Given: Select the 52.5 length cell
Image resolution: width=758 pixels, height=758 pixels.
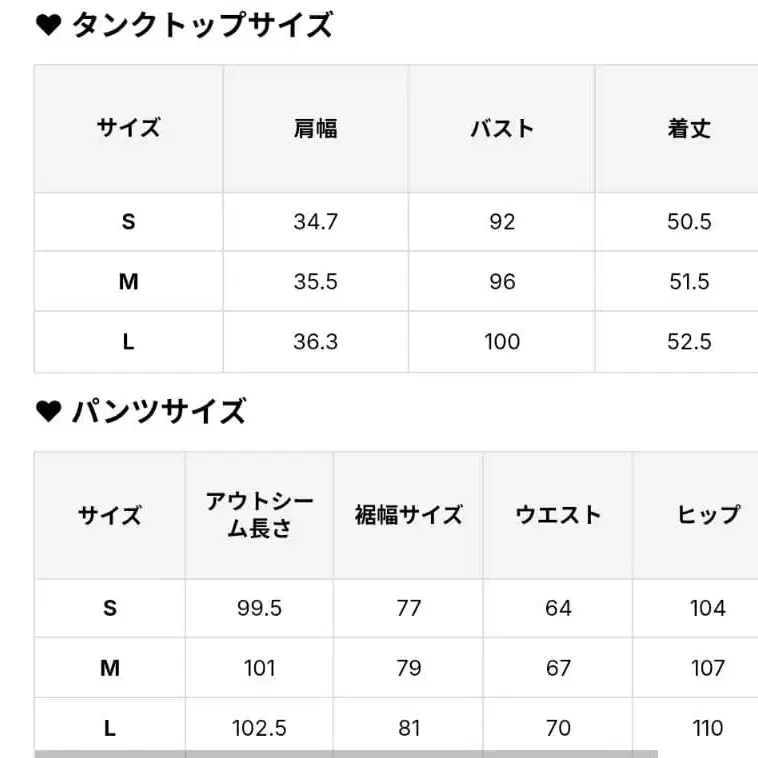Looking at the screenshot, I should (689, 342).
